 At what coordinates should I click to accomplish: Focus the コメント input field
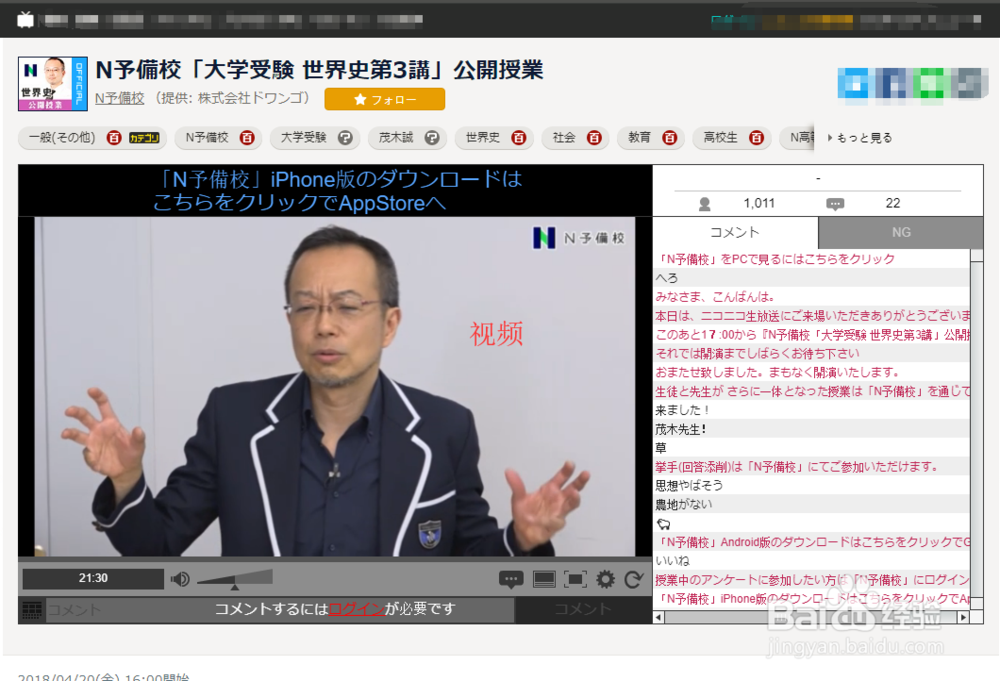[279, 610]
